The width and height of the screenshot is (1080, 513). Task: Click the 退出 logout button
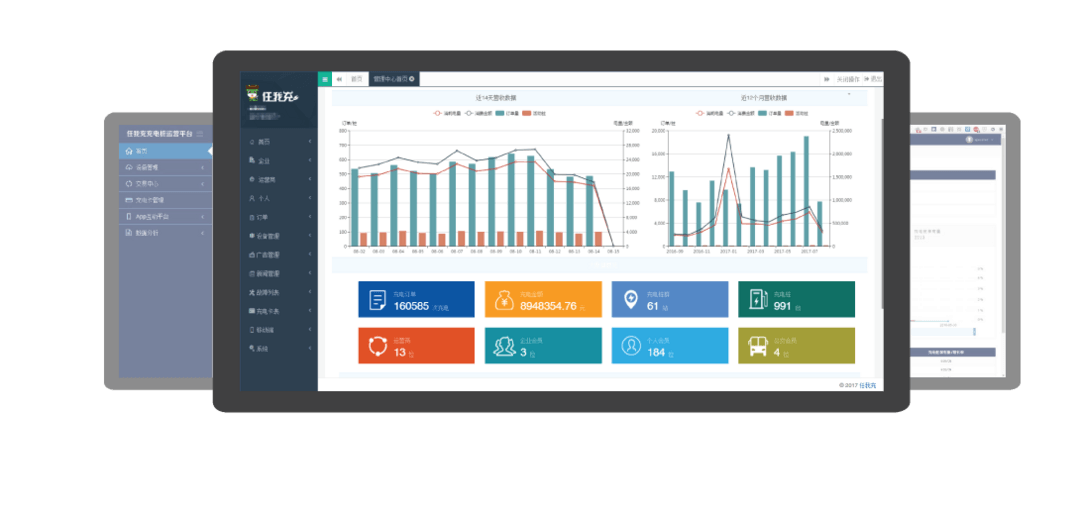873,79
